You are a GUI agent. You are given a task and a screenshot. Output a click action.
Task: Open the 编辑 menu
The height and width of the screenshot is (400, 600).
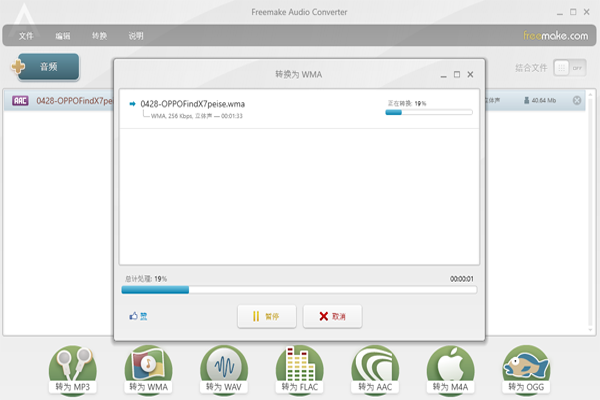pyautogui.click(x=63, y=36)
